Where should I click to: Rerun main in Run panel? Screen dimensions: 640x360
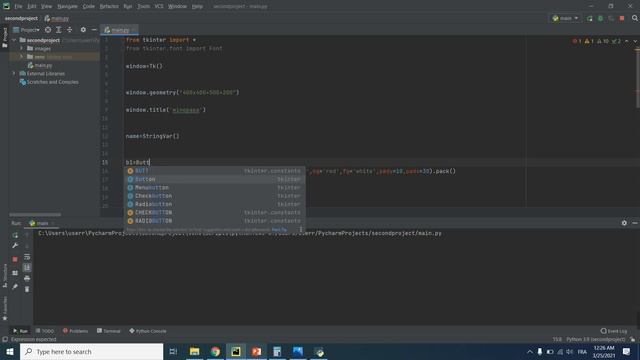click(15, 235)
